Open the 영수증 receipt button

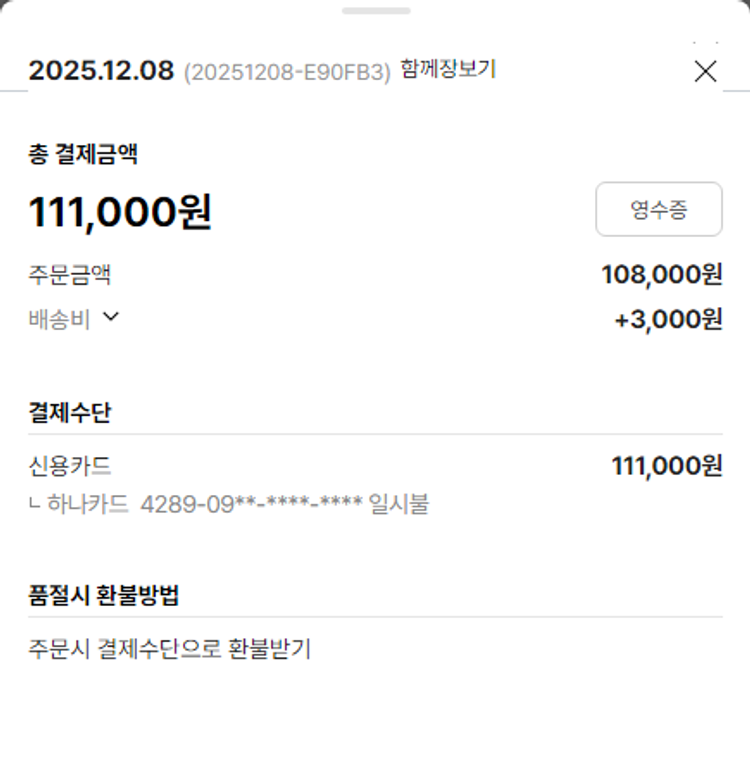tap(658, 209)
